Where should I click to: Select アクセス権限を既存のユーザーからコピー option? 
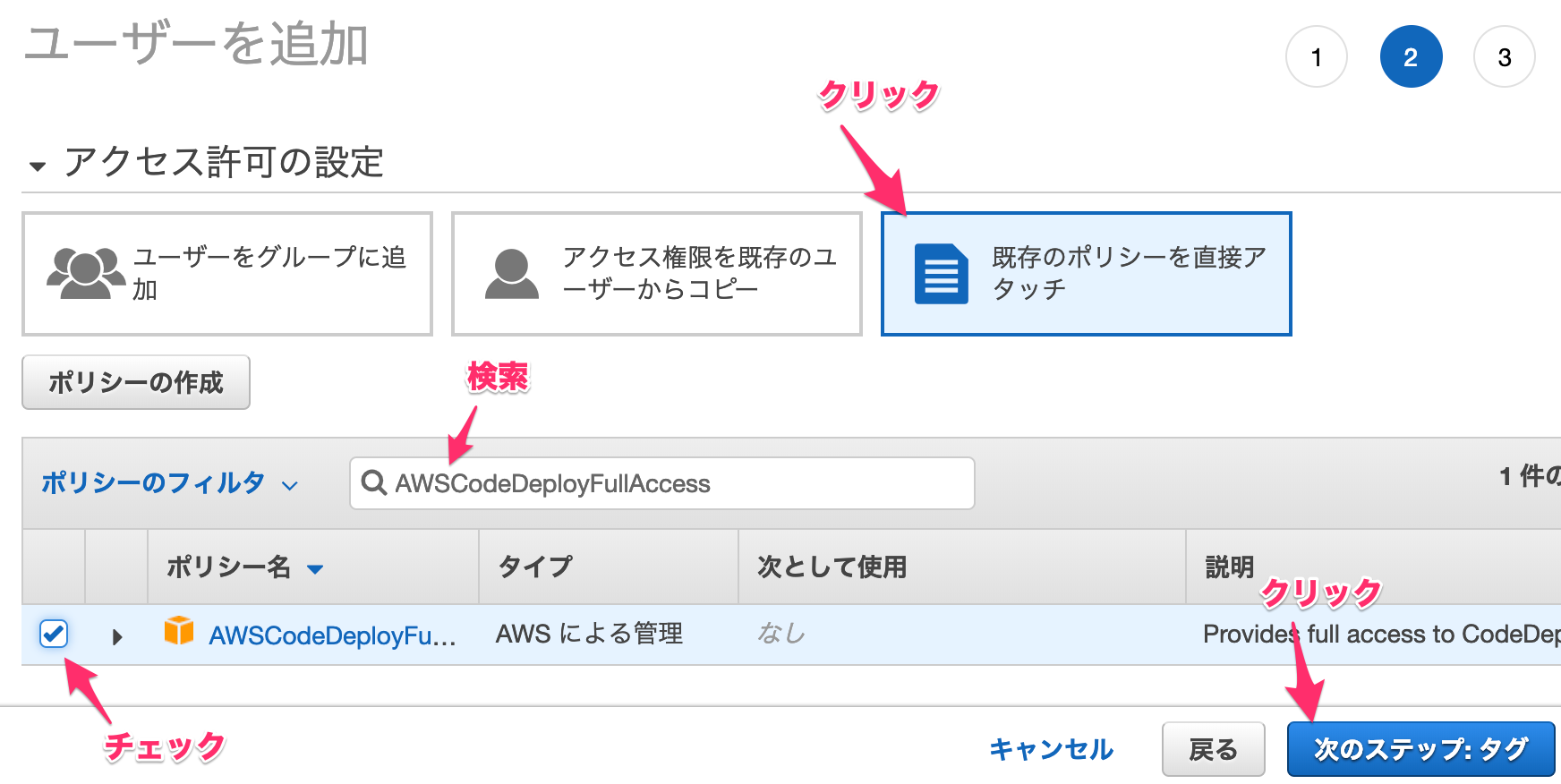click(657, 274)
